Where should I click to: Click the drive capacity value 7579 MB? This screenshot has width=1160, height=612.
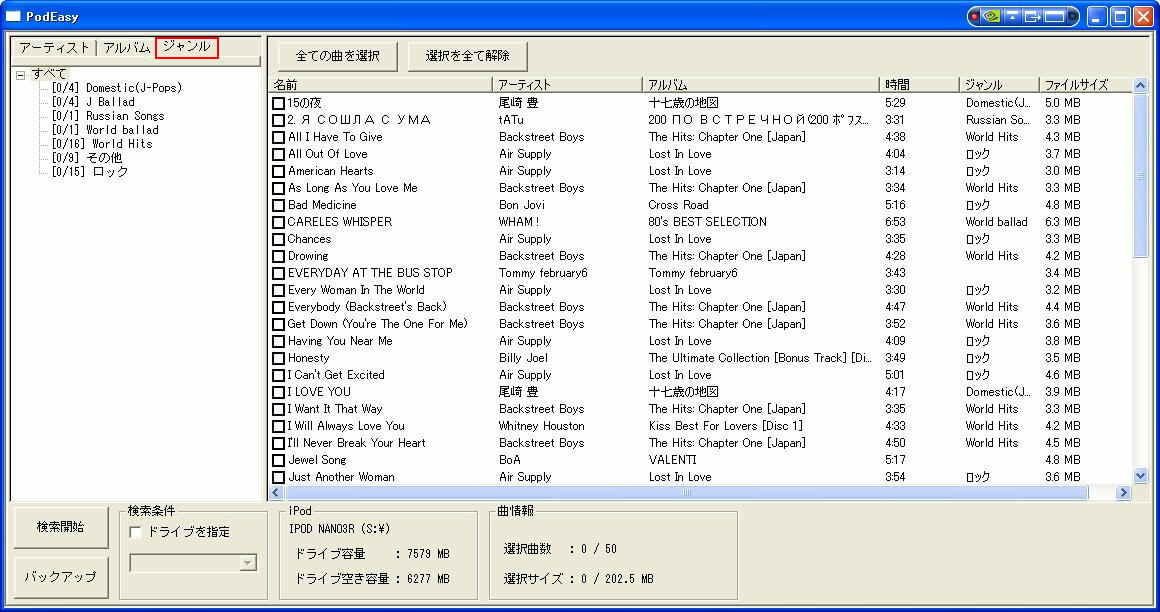point(428,555)
